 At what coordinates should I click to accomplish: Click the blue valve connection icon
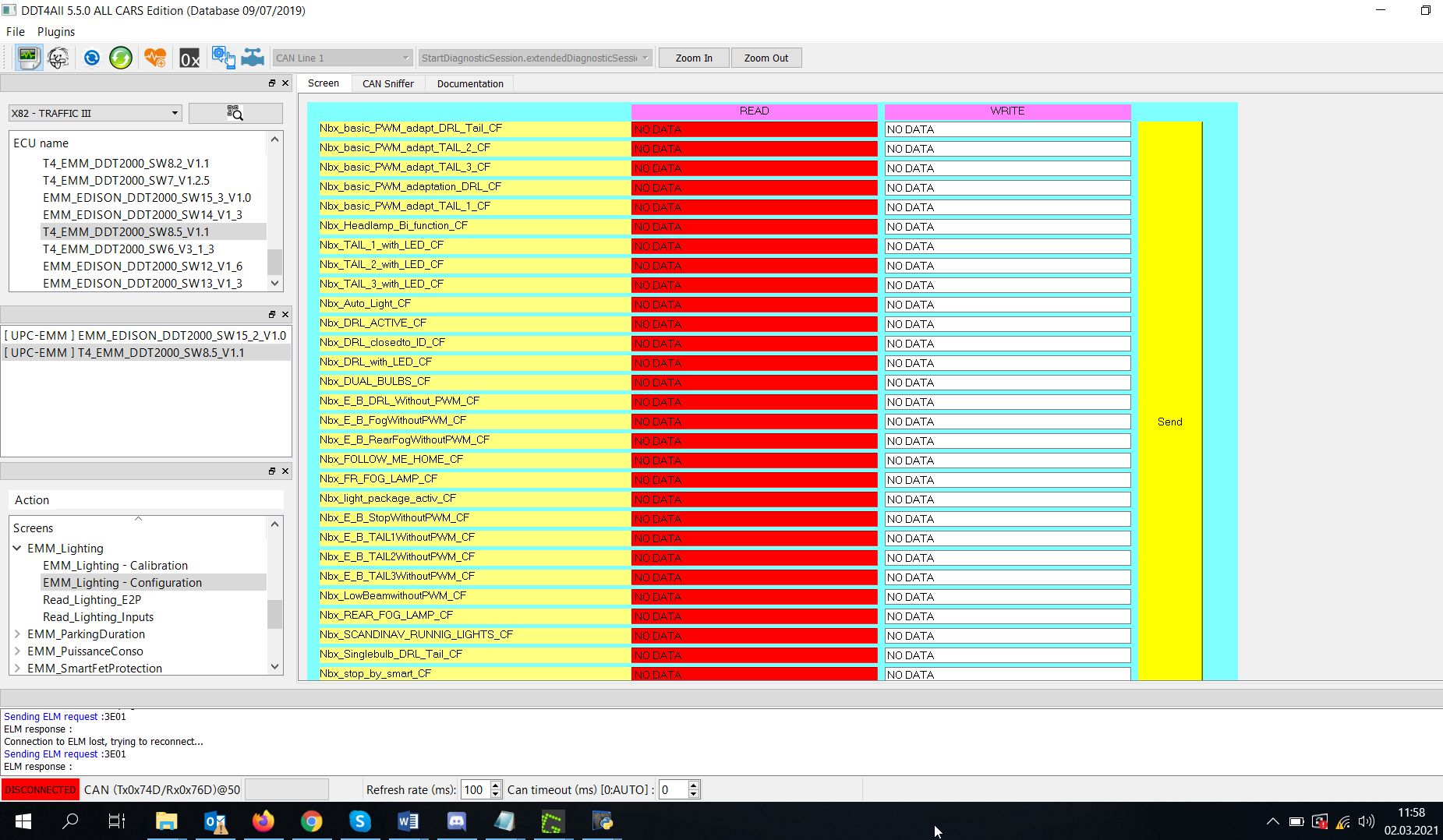[252, 57]
